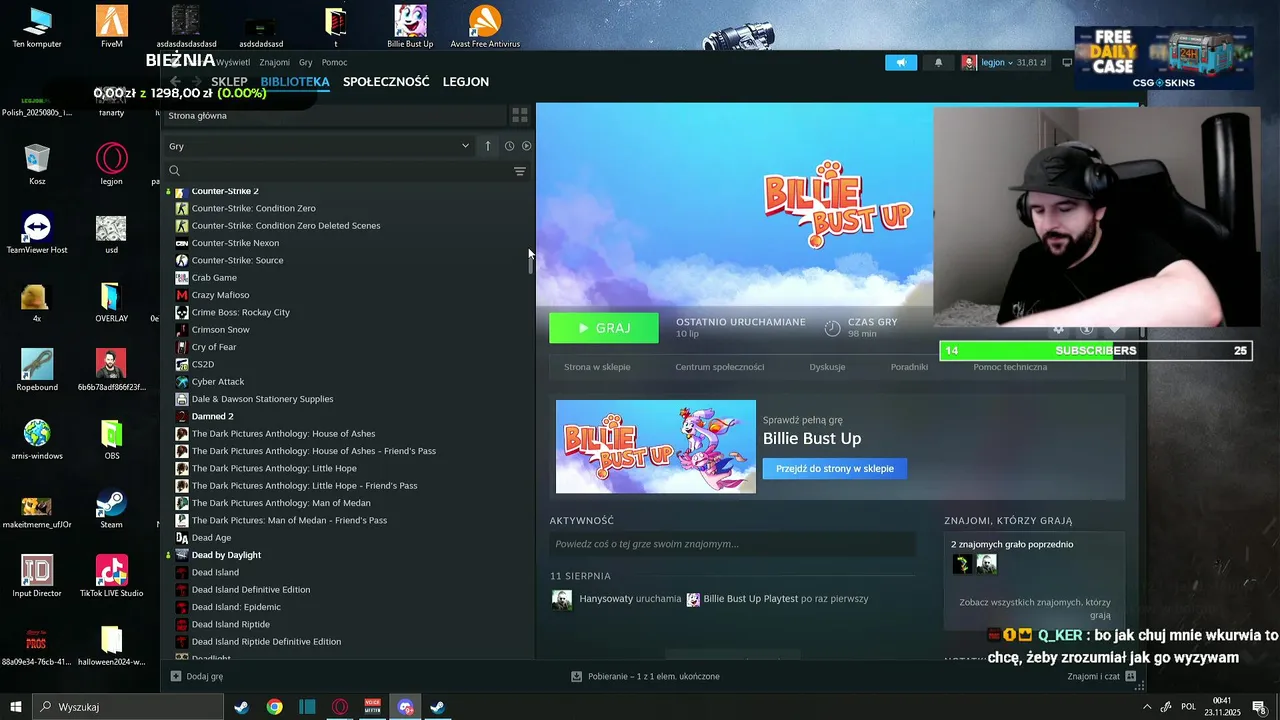
Task: Open Dyskusje link
Action: tap(827, 367)
